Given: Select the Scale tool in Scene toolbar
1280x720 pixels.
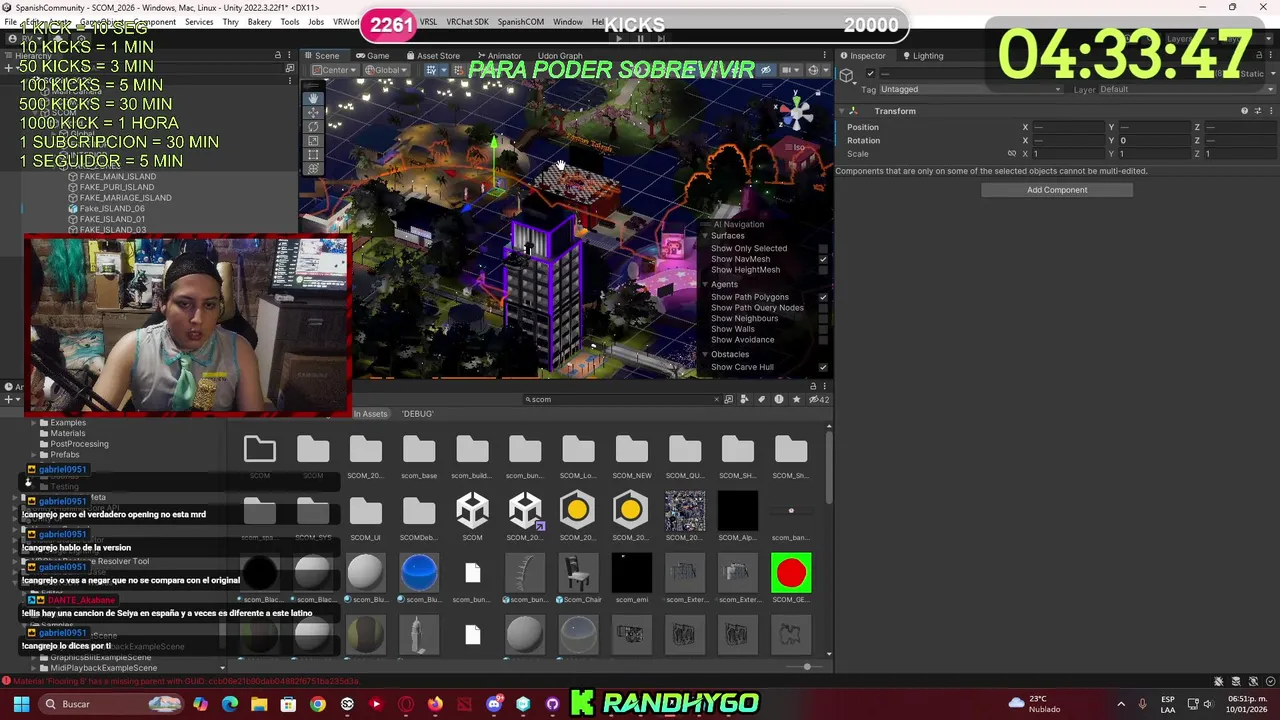Looking at the screenshot, I should click(x=313, y=140).
